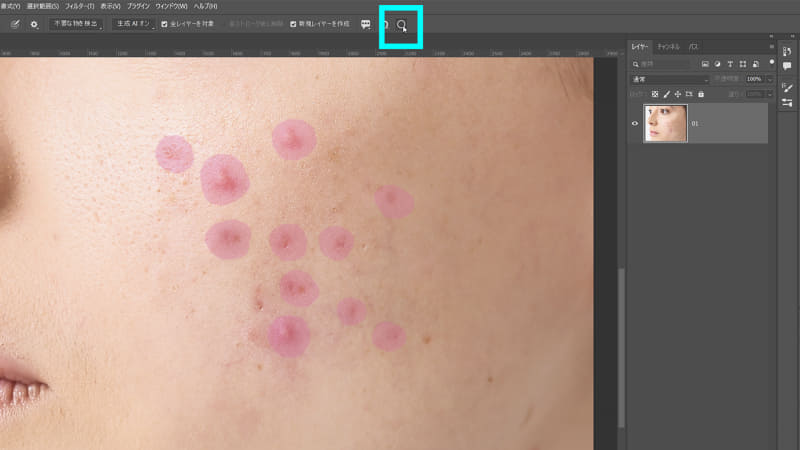Image resolution: width=800 pixels, height=450 pixels.
Task: Collapse the Layers panel group with double arrows
Action: click(771, 36)
